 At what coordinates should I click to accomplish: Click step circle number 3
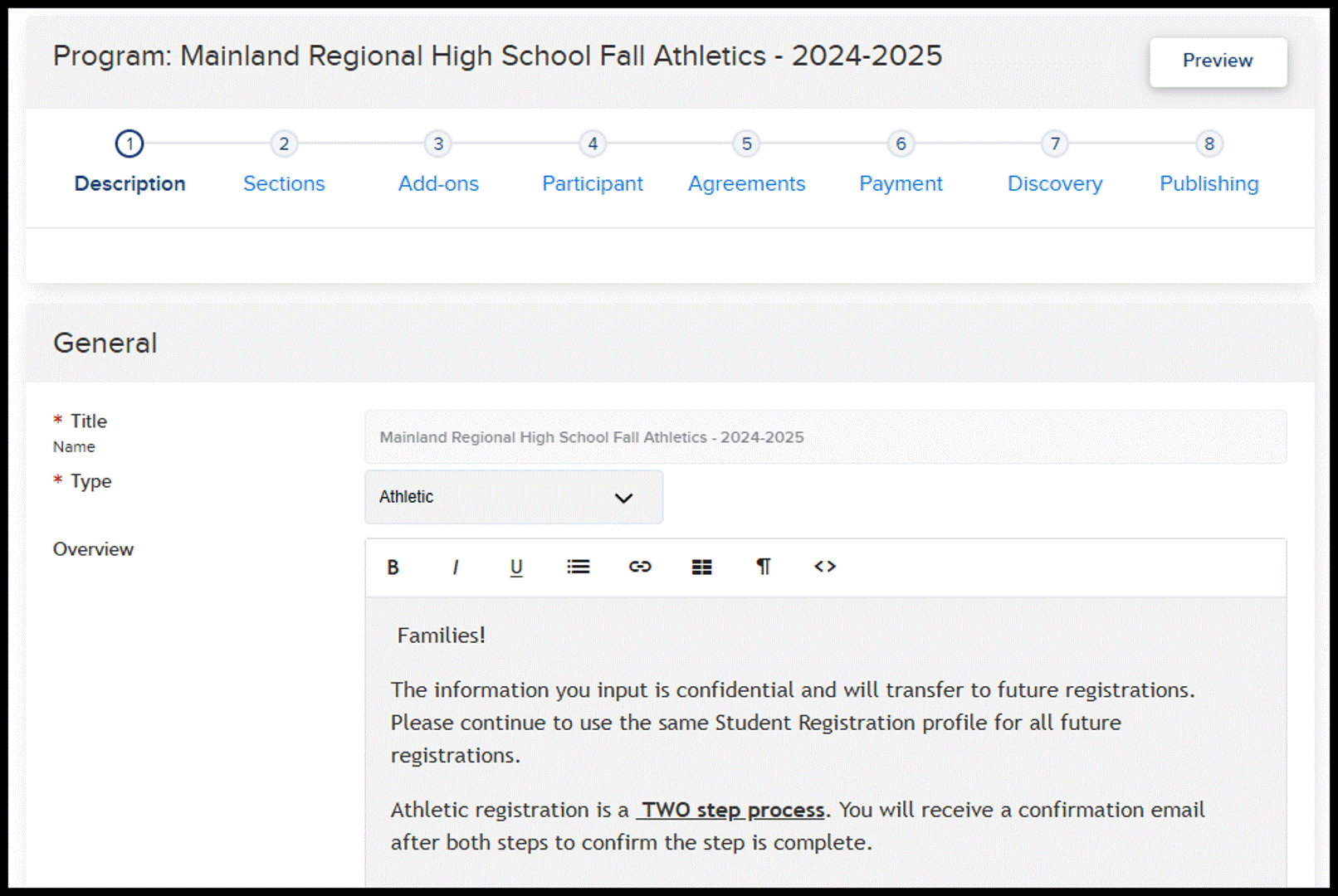point(438,144)
